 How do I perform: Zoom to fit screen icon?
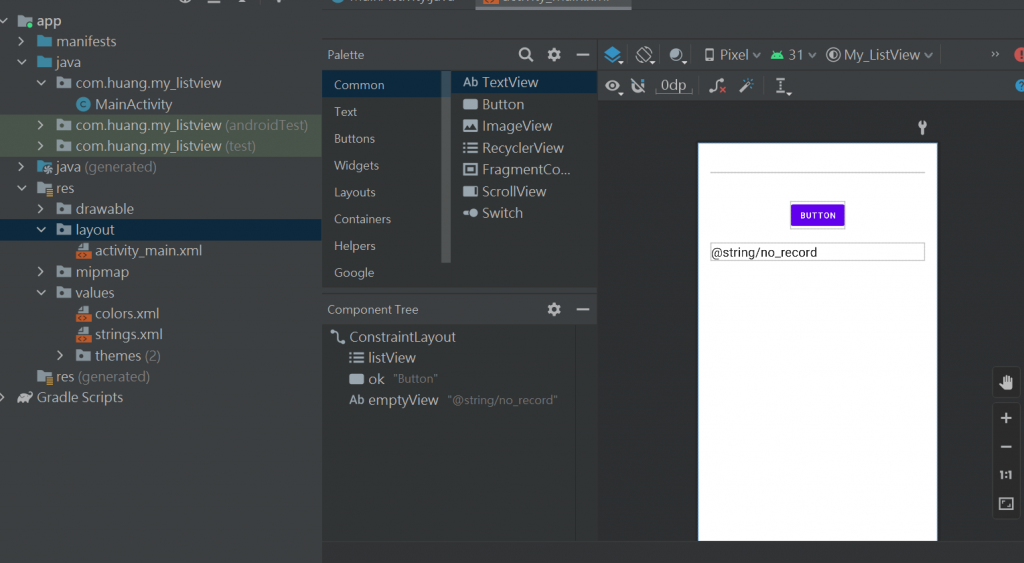coord(1006,504)
